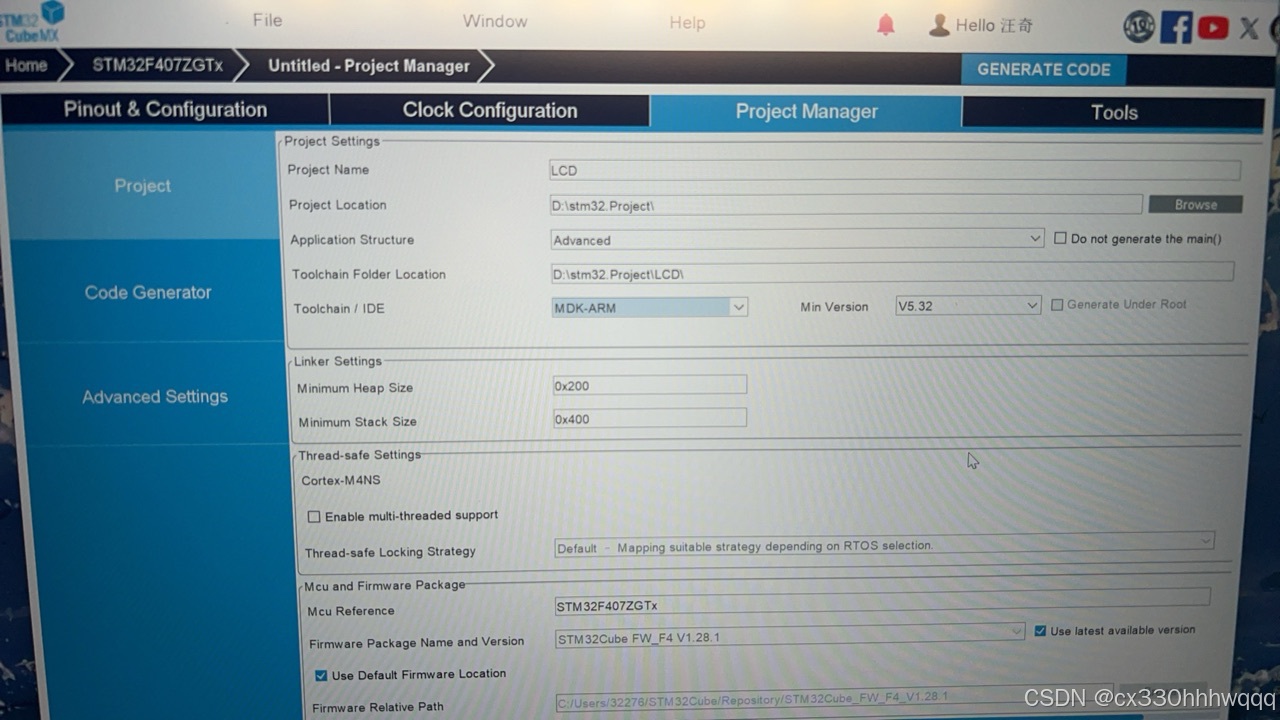The image size is (1280, 720).
Task: Toggle Use Default Firmware Location checkbox
Action: pyautogui.click(x=321, y=675)
